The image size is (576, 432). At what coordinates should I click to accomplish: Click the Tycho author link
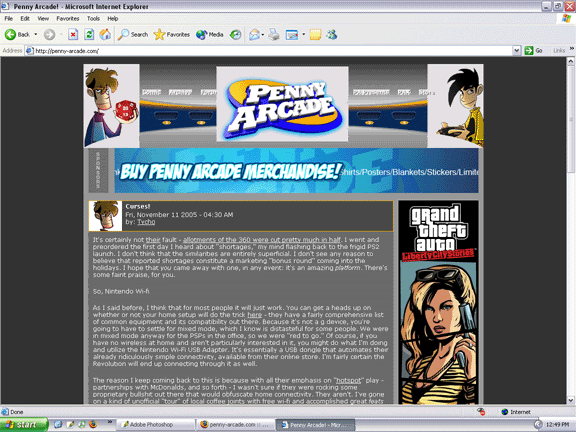coord(146,222)
